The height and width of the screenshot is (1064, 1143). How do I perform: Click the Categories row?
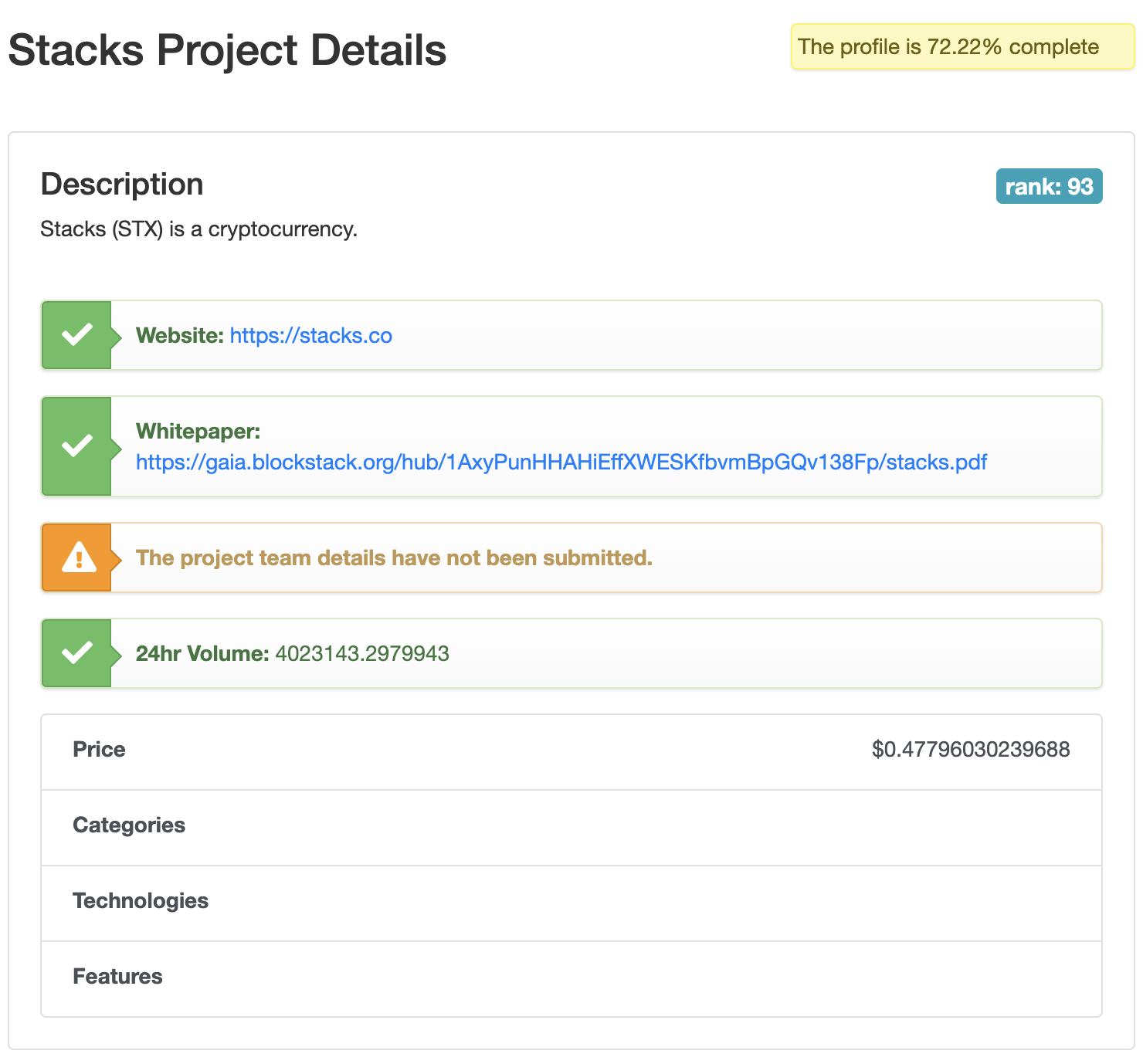click(x=571, y=827)
